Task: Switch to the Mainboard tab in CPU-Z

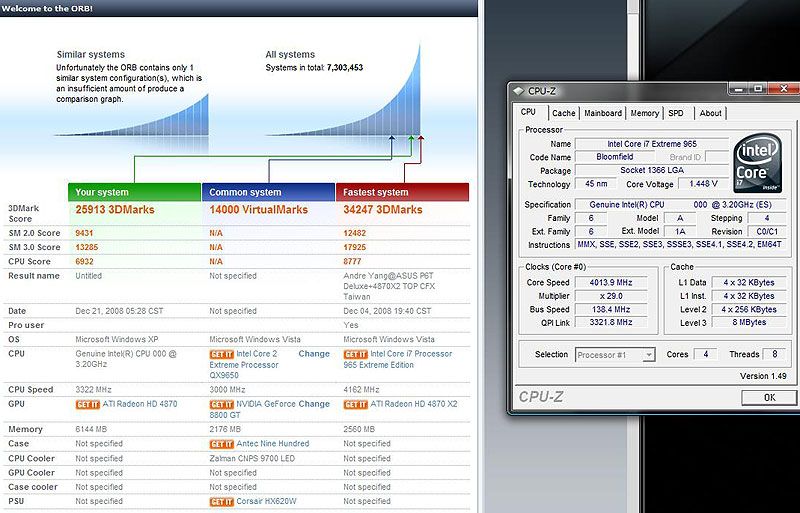Action: (x=603, y=113)
